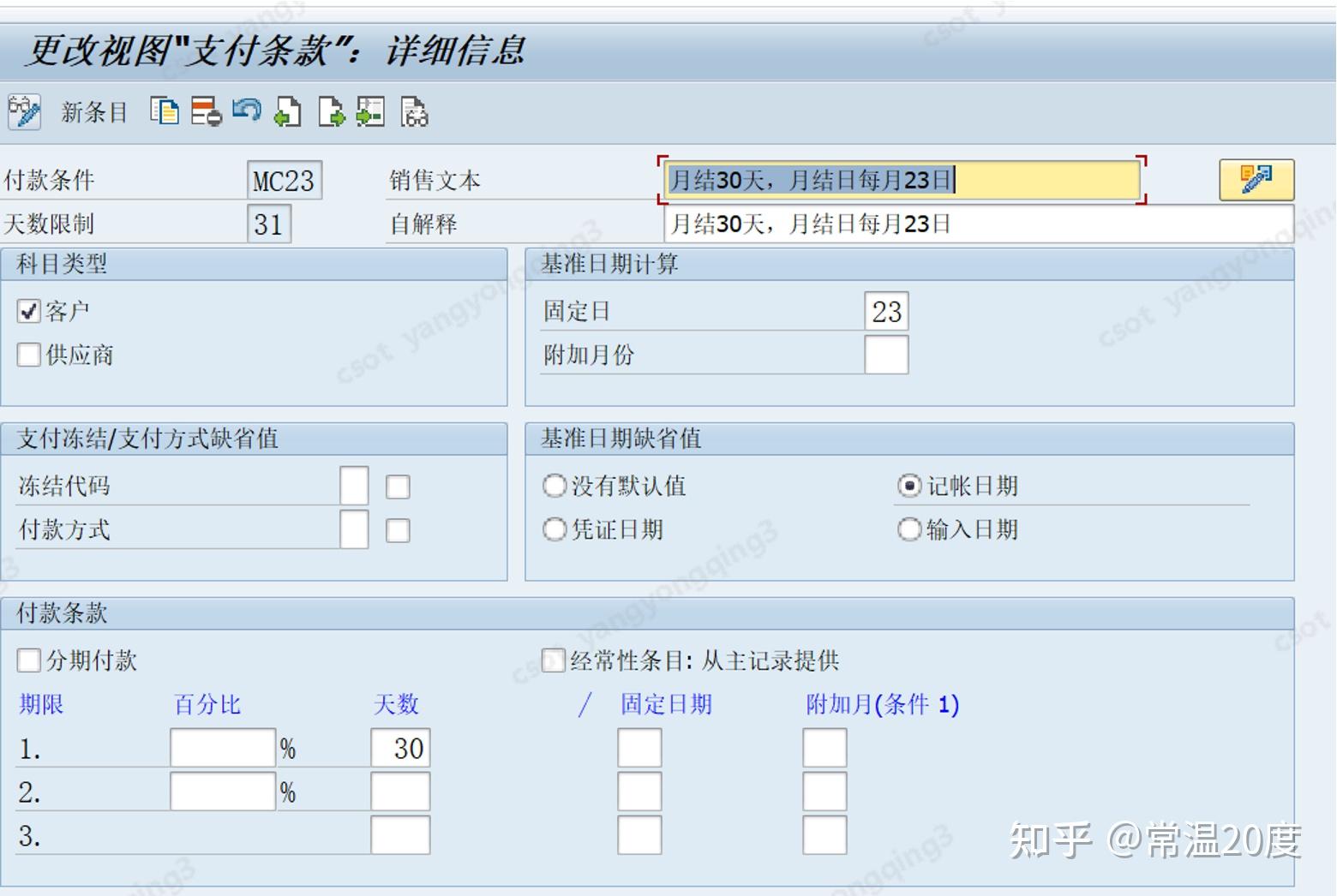1337x896 pixels.
Task: Click the Delete entry icon
Action: click(x=205, y=111)
